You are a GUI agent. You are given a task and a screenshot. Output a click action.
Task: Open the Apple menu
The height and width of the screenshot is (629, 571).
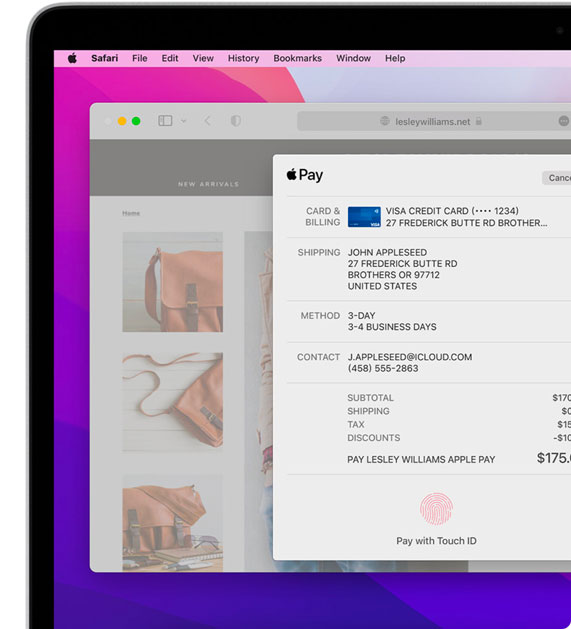pyautogui.click(x=72, y=58)
